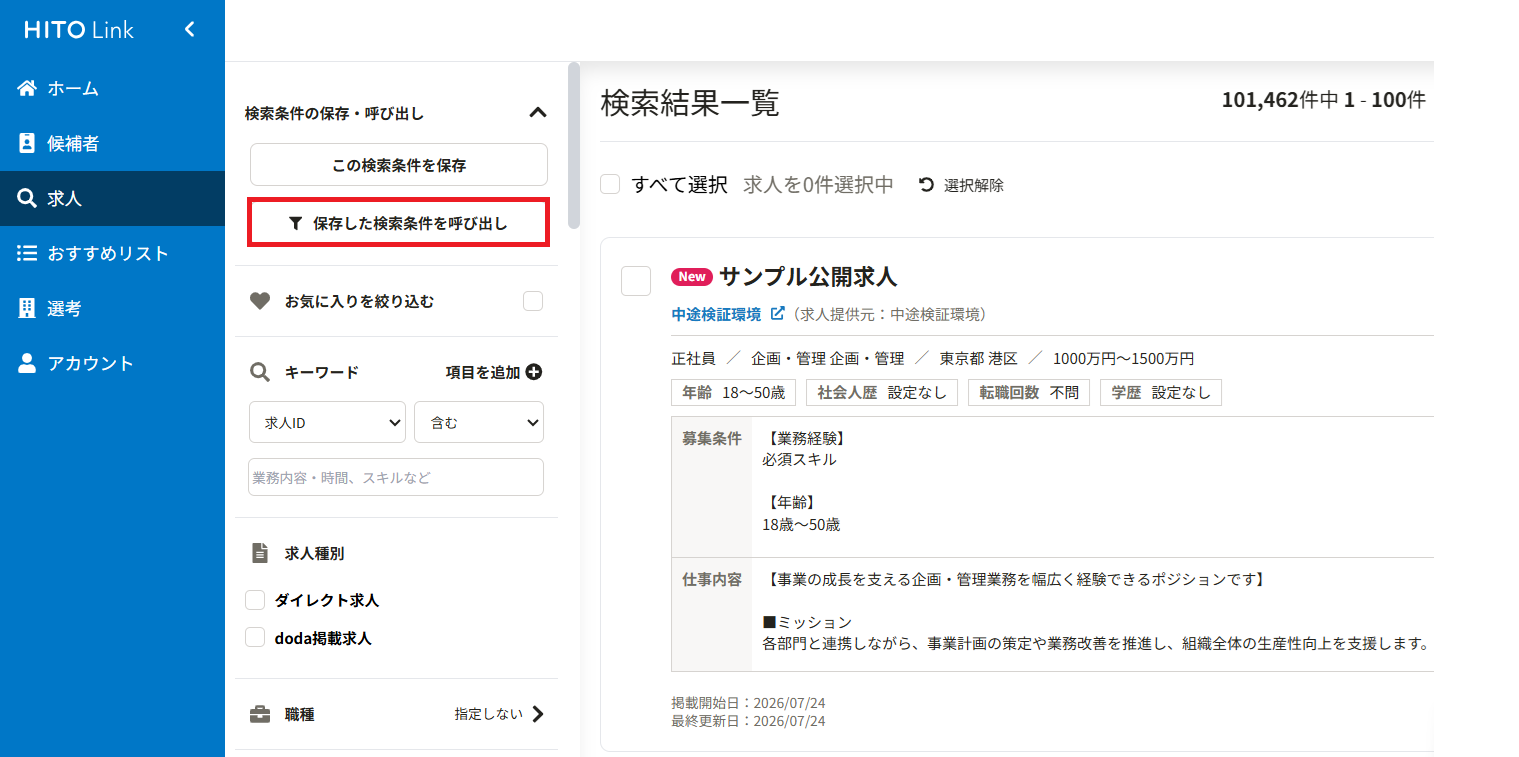1519x757 pixels.
Task: Click the 指定しない text beside 職種
Action: click(x=488, y=714)
